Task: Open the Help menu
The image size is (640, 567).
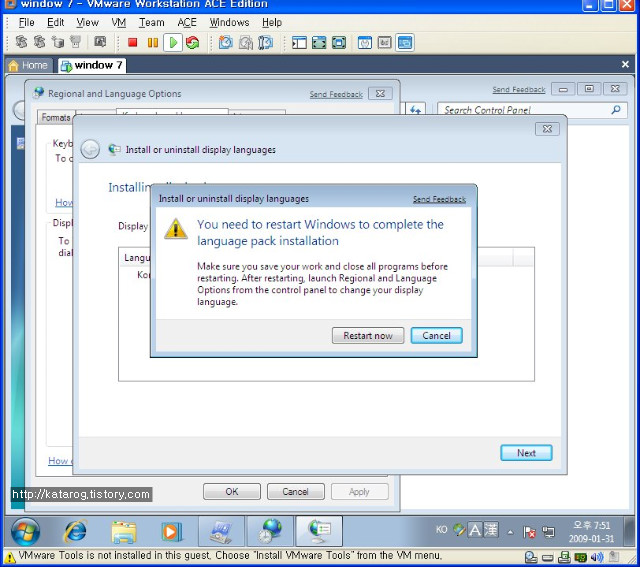Action: pyautogui.click(x=272, y=22)
